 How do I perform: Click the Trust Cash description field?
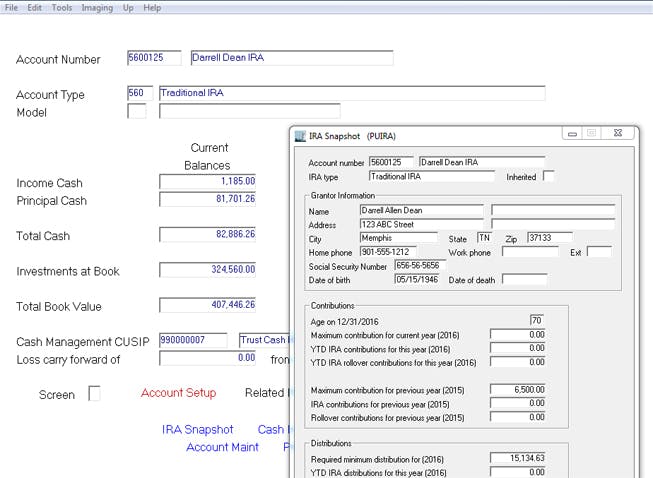click(x=264, y=340)
